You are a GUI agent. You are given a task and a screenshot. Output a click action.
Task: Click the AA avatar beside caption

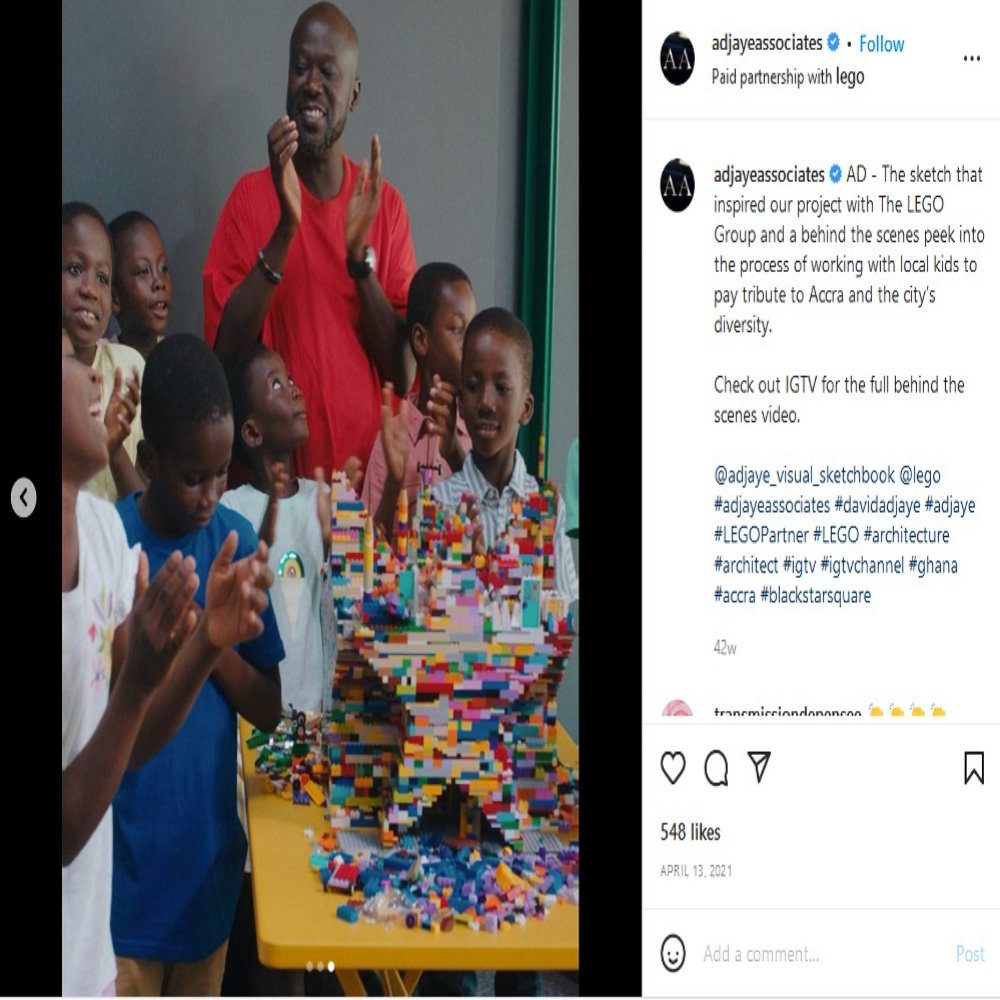pyautogui.click(x=677, y=186)
